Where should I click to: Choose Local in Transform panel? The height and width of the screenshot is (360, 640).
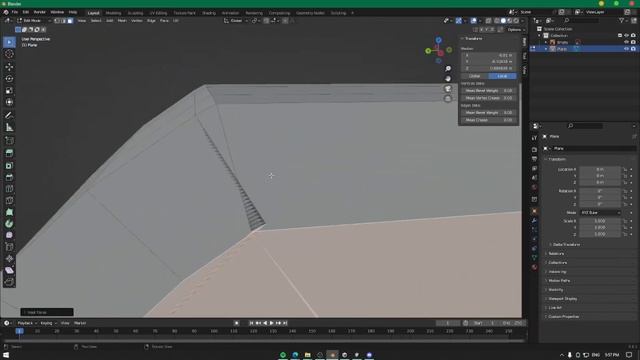(x=502, y=76)
